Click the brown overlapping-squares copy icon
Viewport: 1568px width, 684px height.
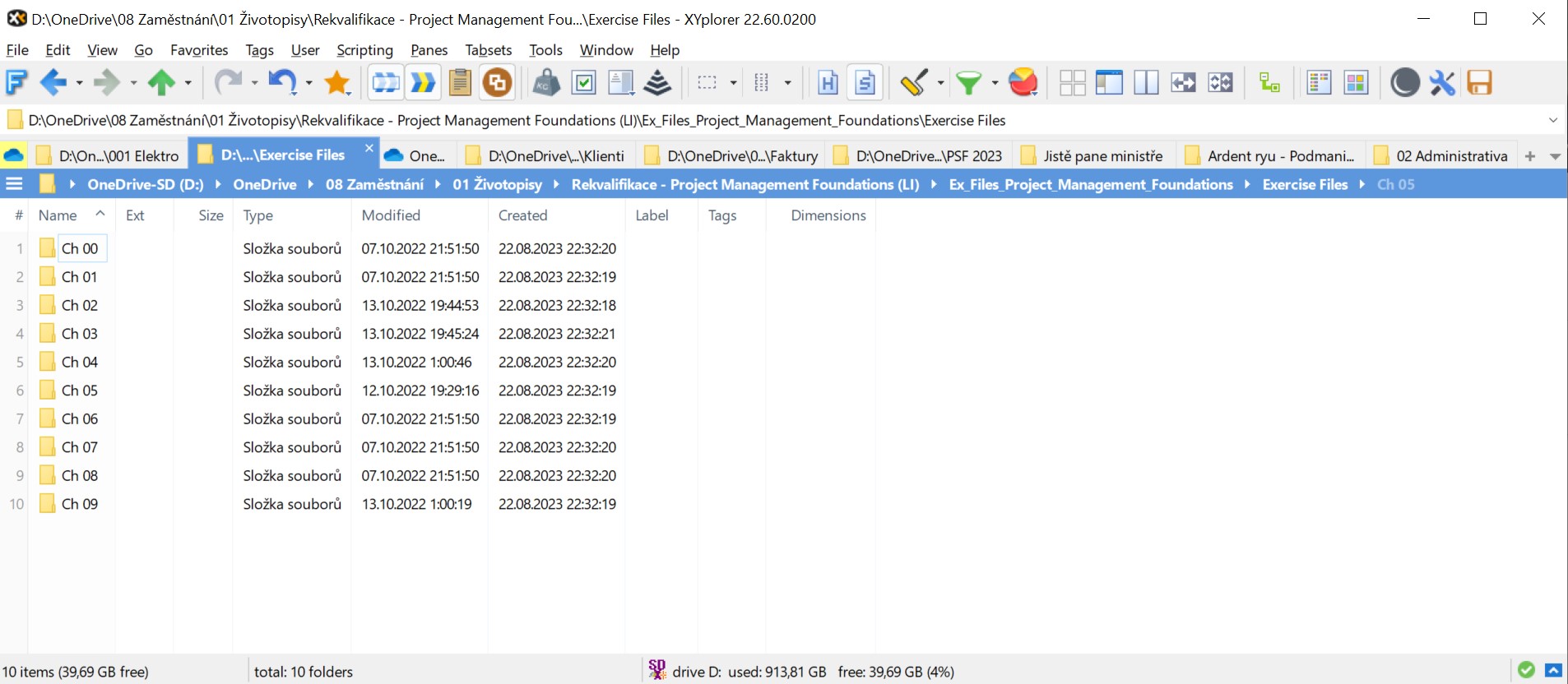coord(497,82)
